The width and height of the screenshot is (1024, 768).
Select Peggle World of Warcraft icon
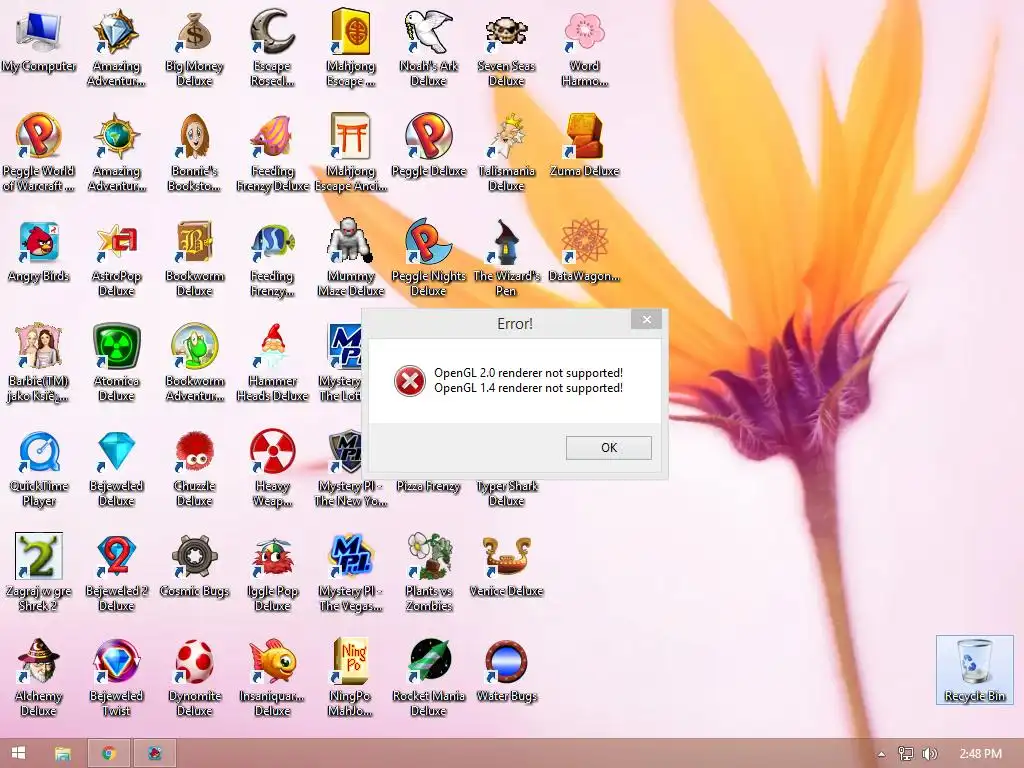coord(39,136)
